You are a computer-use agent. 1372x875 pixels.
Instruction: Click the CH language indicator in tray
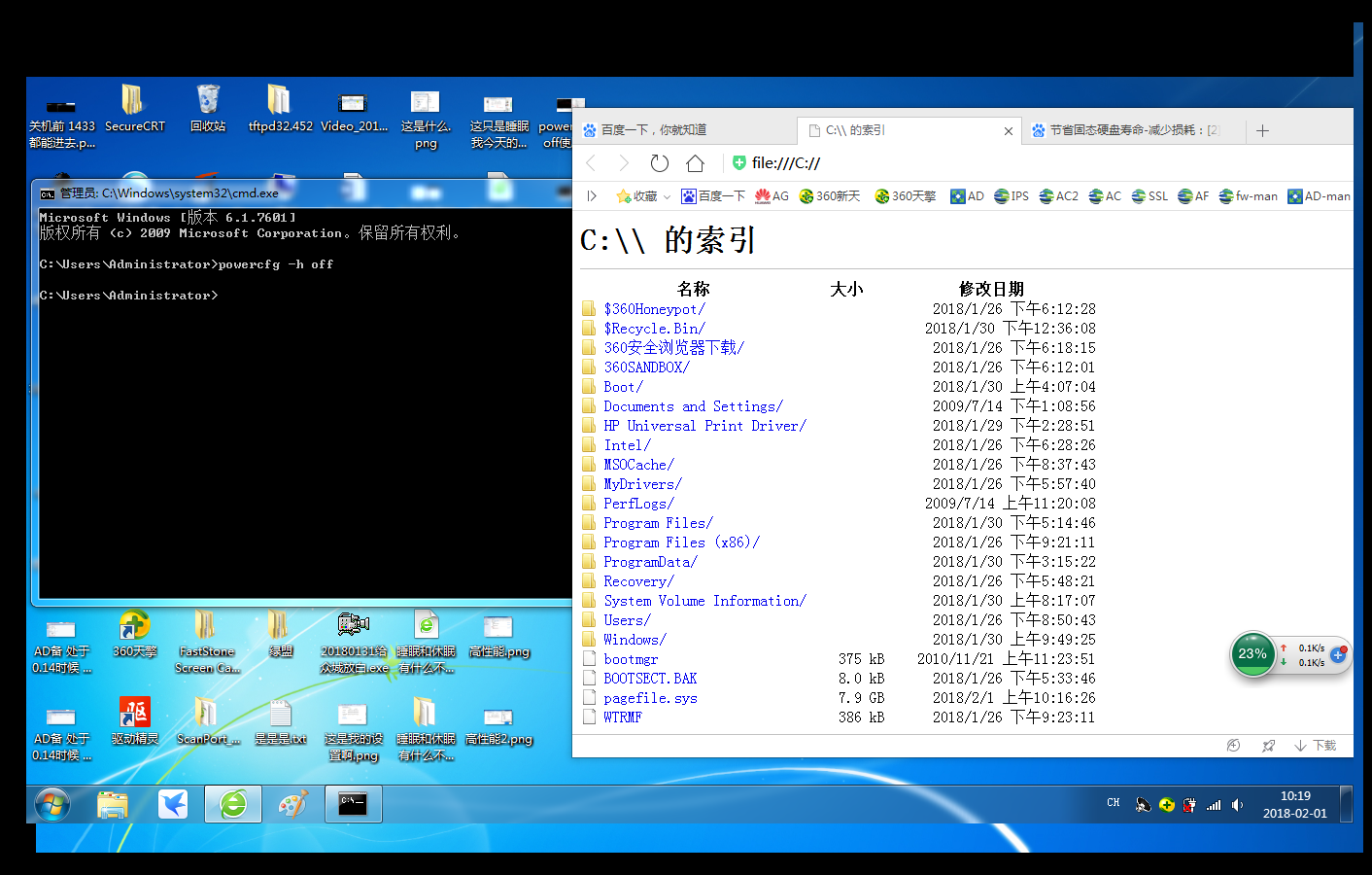click(1114, 803)
